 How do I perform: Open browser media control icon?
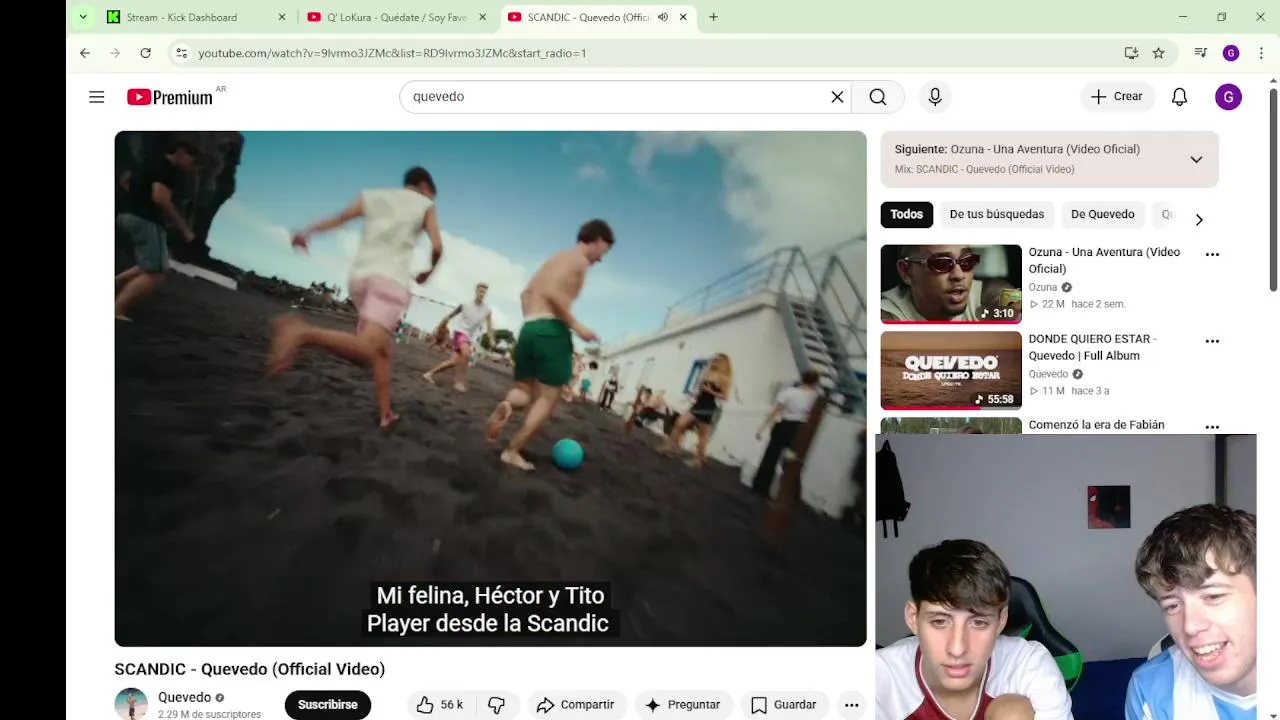(1201, 53)
